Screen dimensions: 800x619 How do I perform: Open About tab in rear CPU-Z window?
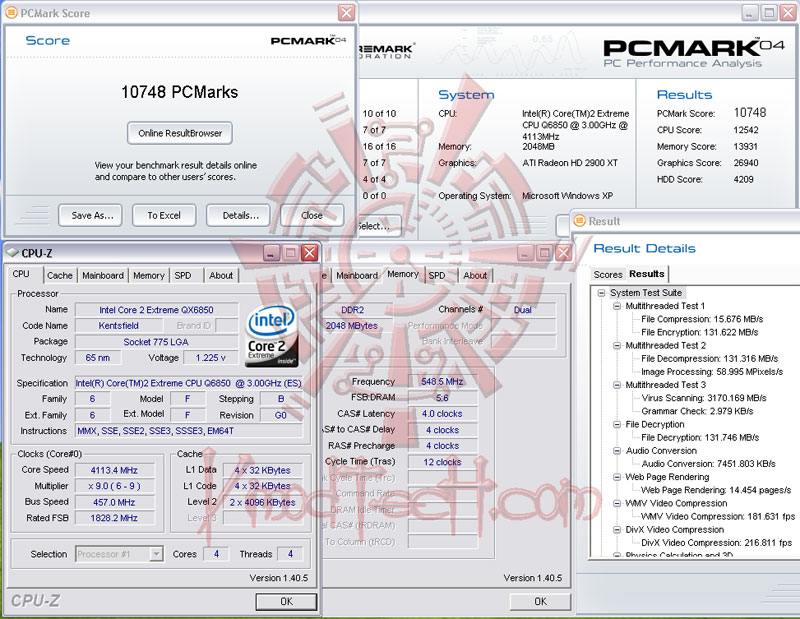475,276
